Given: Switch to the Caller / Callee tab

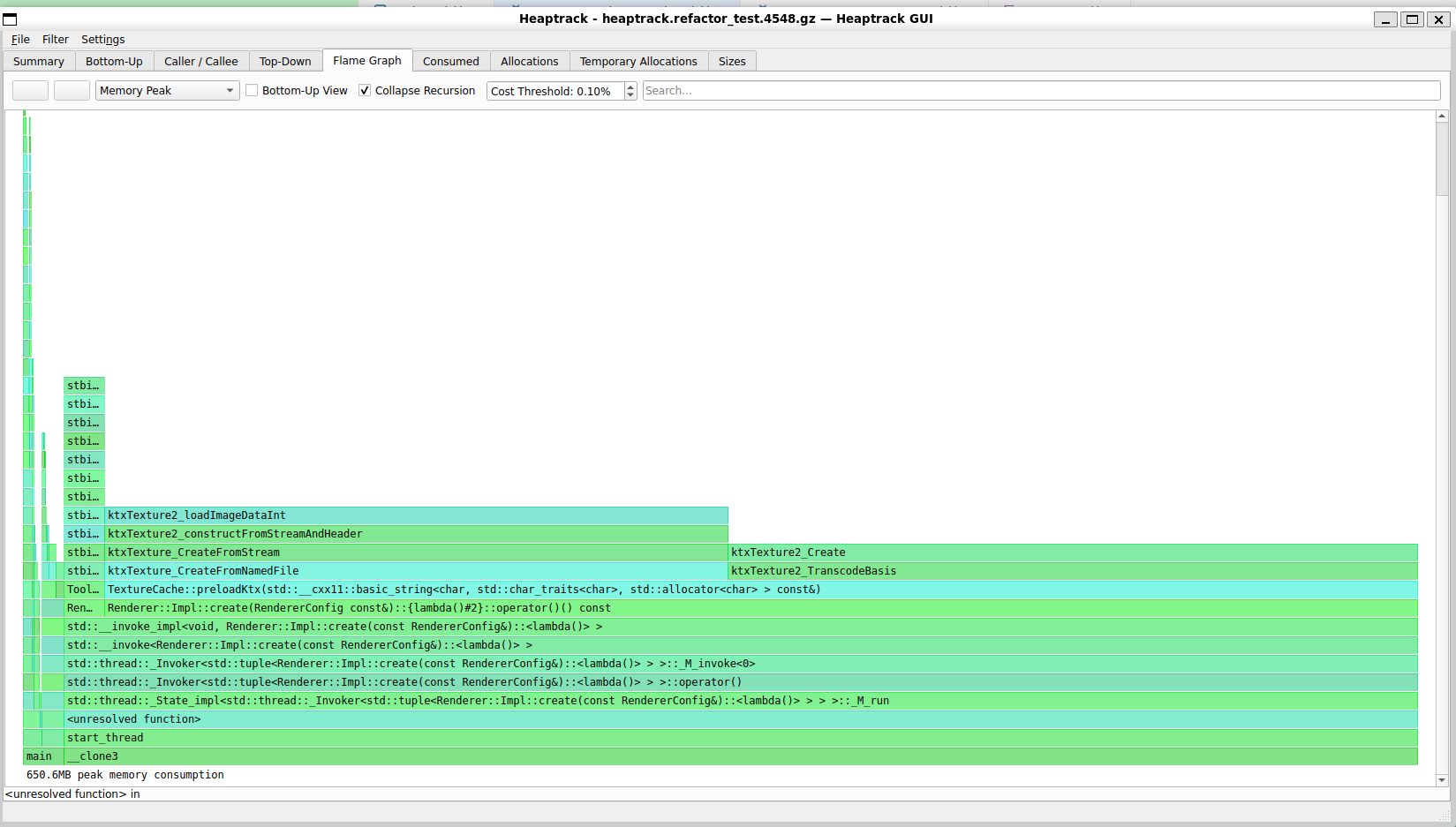Looking at the screenshot, I should (200, 61).
